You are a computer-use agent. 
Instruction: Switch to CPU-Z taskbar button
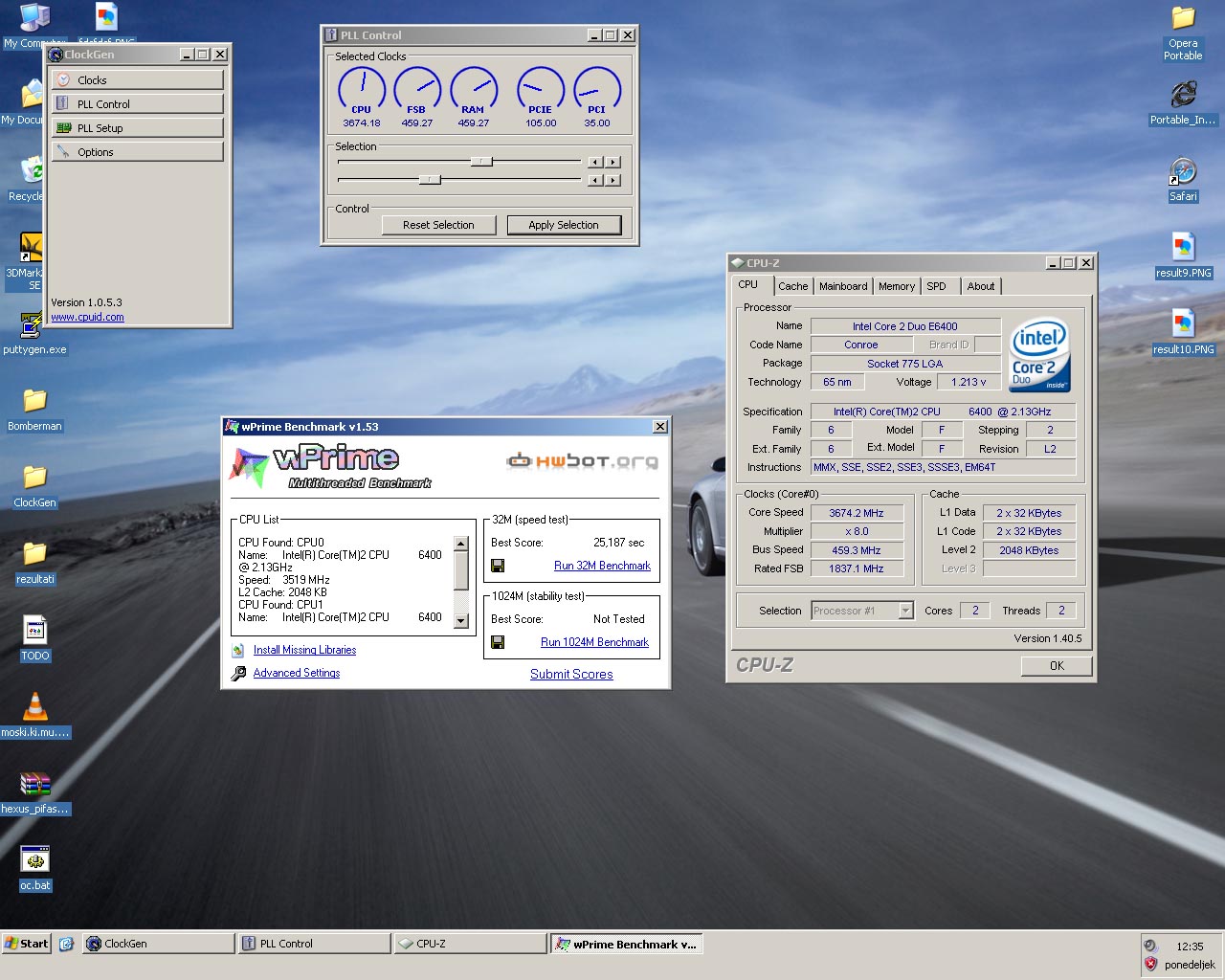tap(470, 944)
